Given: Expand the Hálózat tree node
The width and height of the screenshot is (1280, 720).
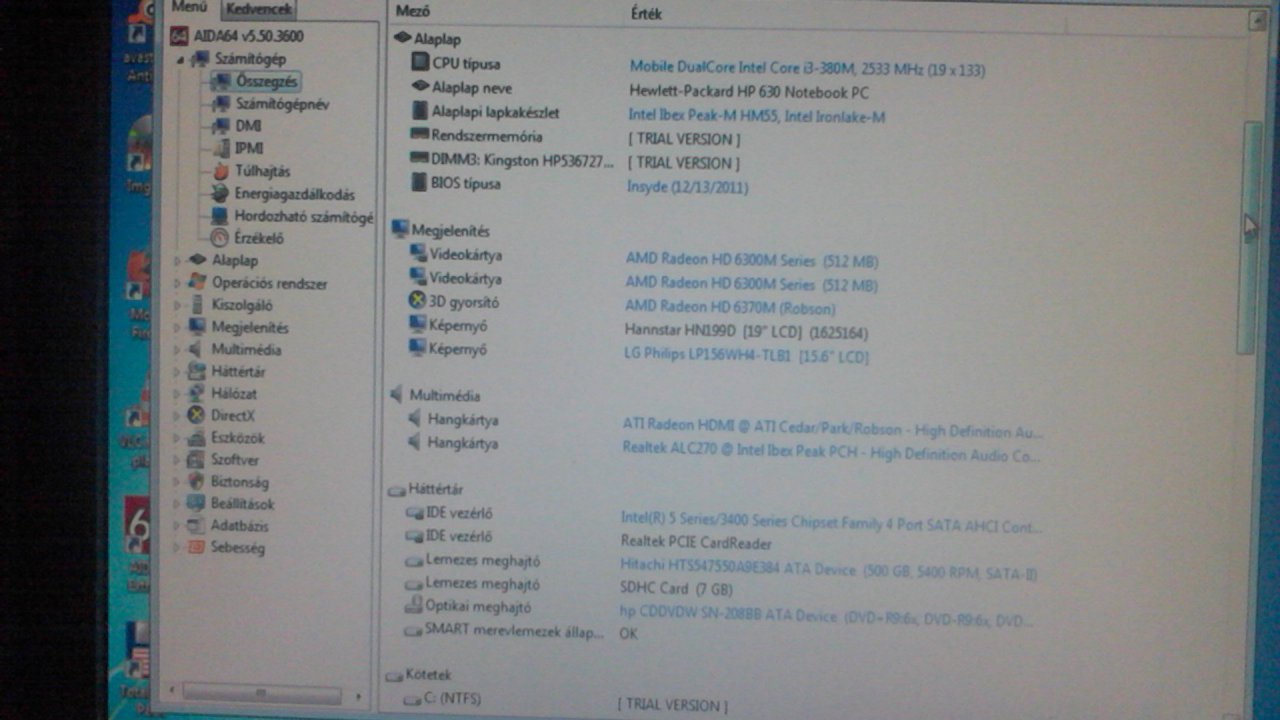Looking at the screenshot, I should (x=178, y=394).
